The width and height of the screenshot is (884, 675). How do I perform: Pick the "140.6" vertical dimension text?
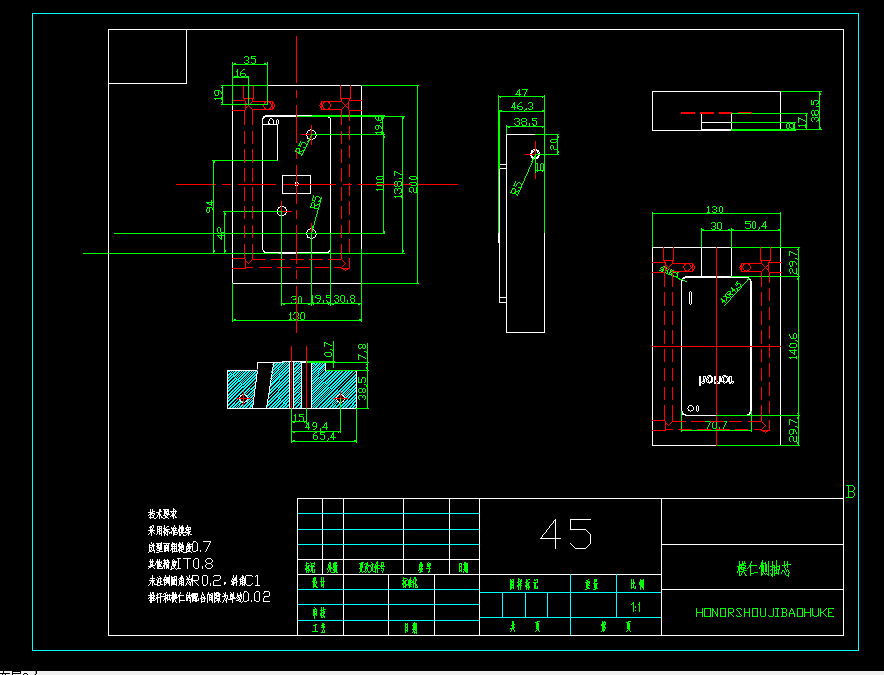tap(793, 346)
